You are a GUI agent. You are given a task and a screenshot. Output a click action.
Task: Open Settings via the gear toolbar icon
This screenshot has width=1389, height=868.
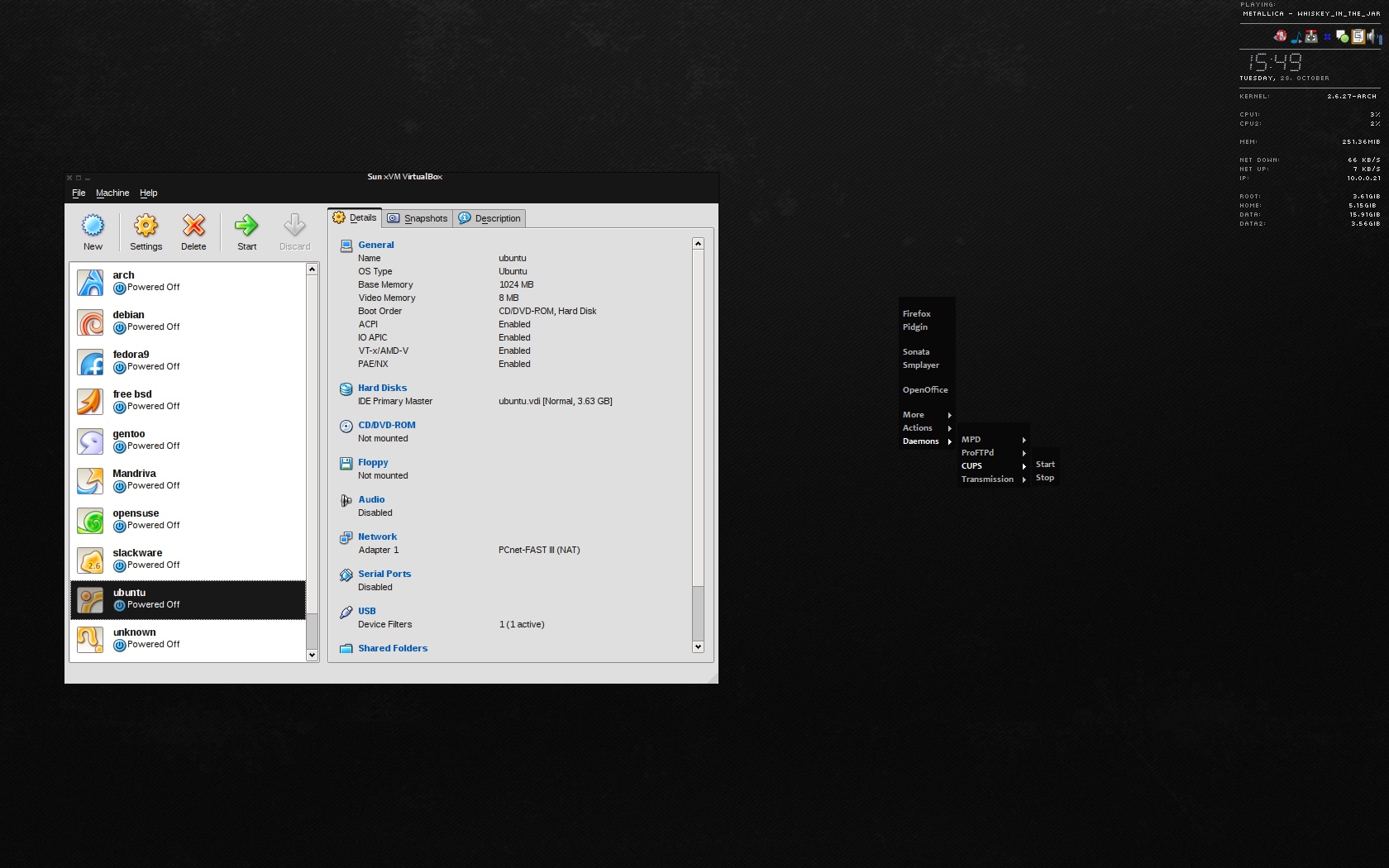point(146,225)
